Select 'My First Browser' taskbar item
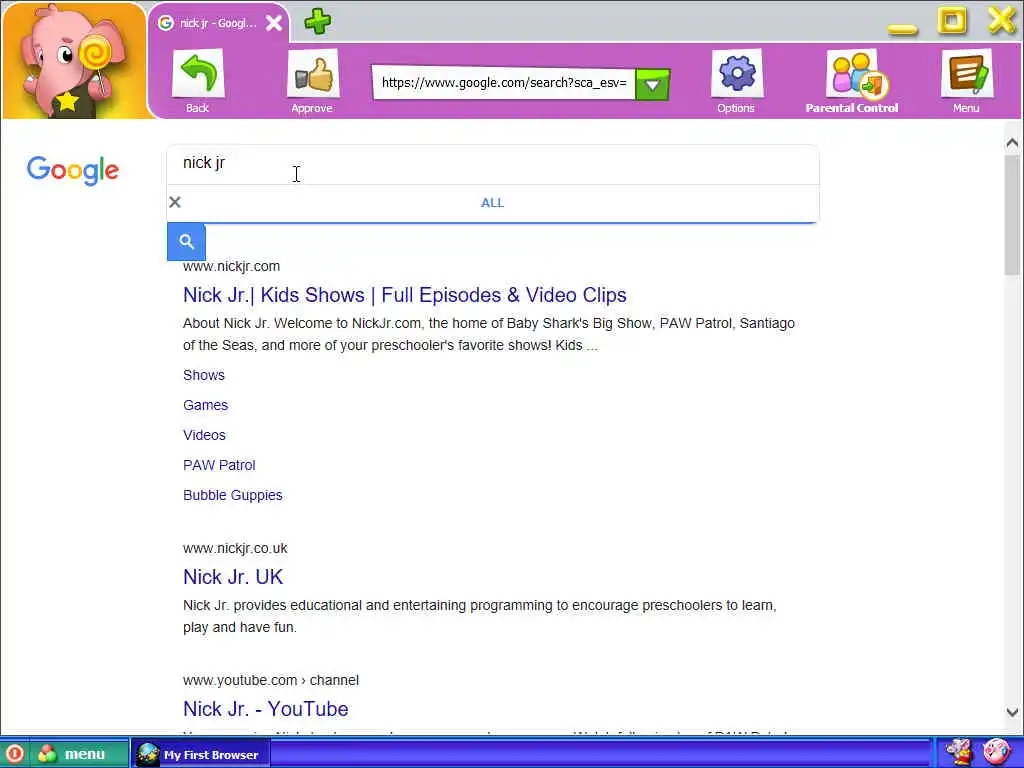The image size is (1024, 768). tap(200, 754)
